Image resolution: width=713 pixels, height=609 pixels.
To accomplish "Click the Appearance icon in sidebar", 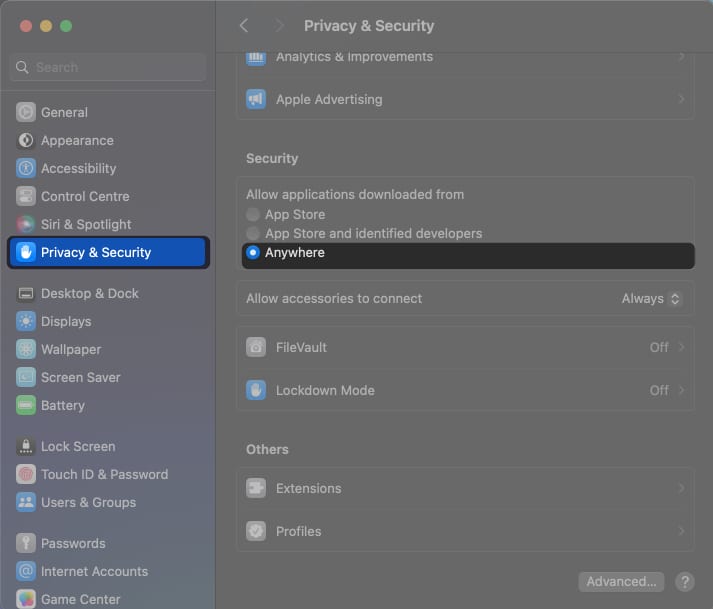I will click(x=26, y=140).
